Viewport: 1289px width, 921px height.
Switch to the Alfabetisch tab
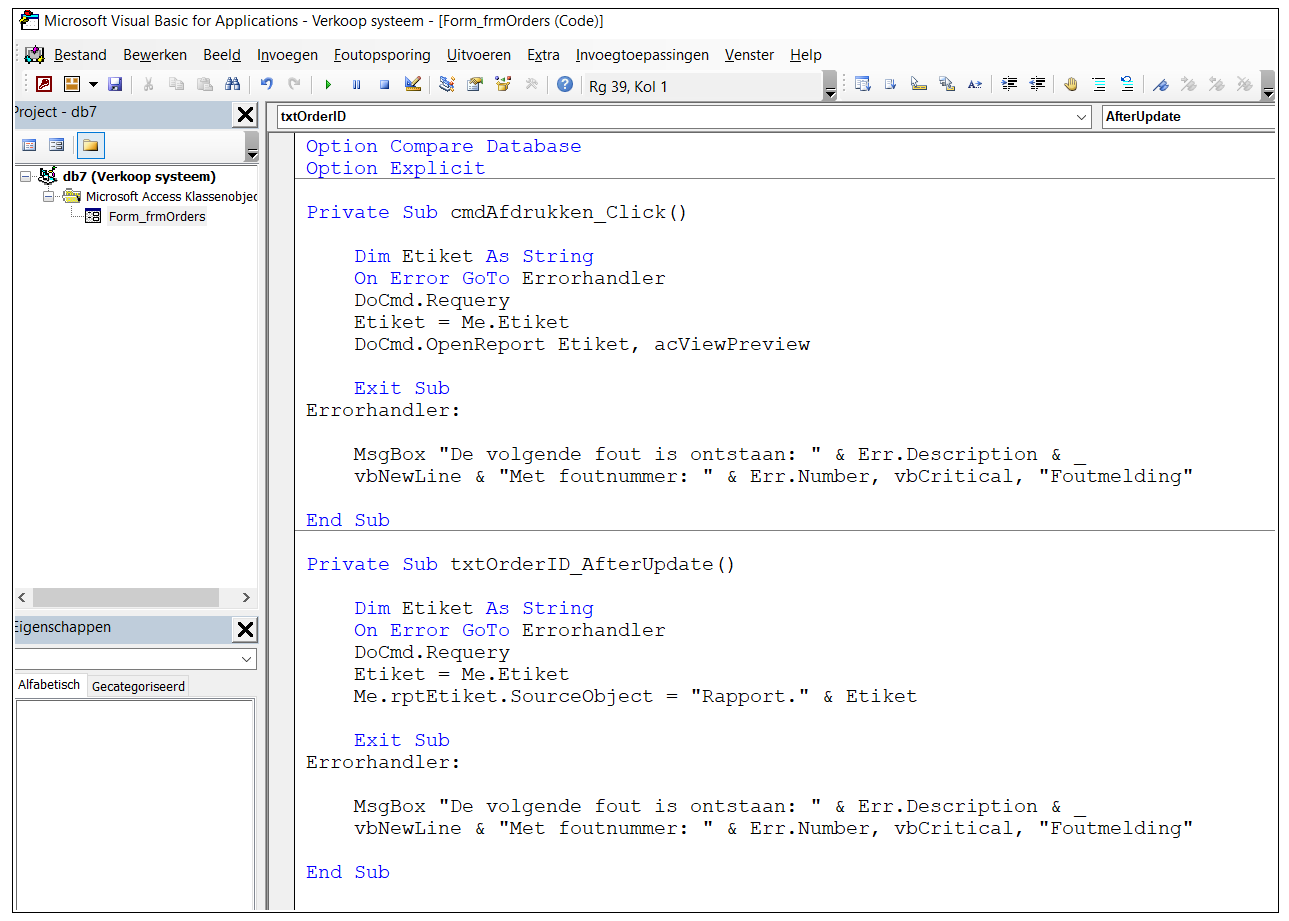pos(49,685)
